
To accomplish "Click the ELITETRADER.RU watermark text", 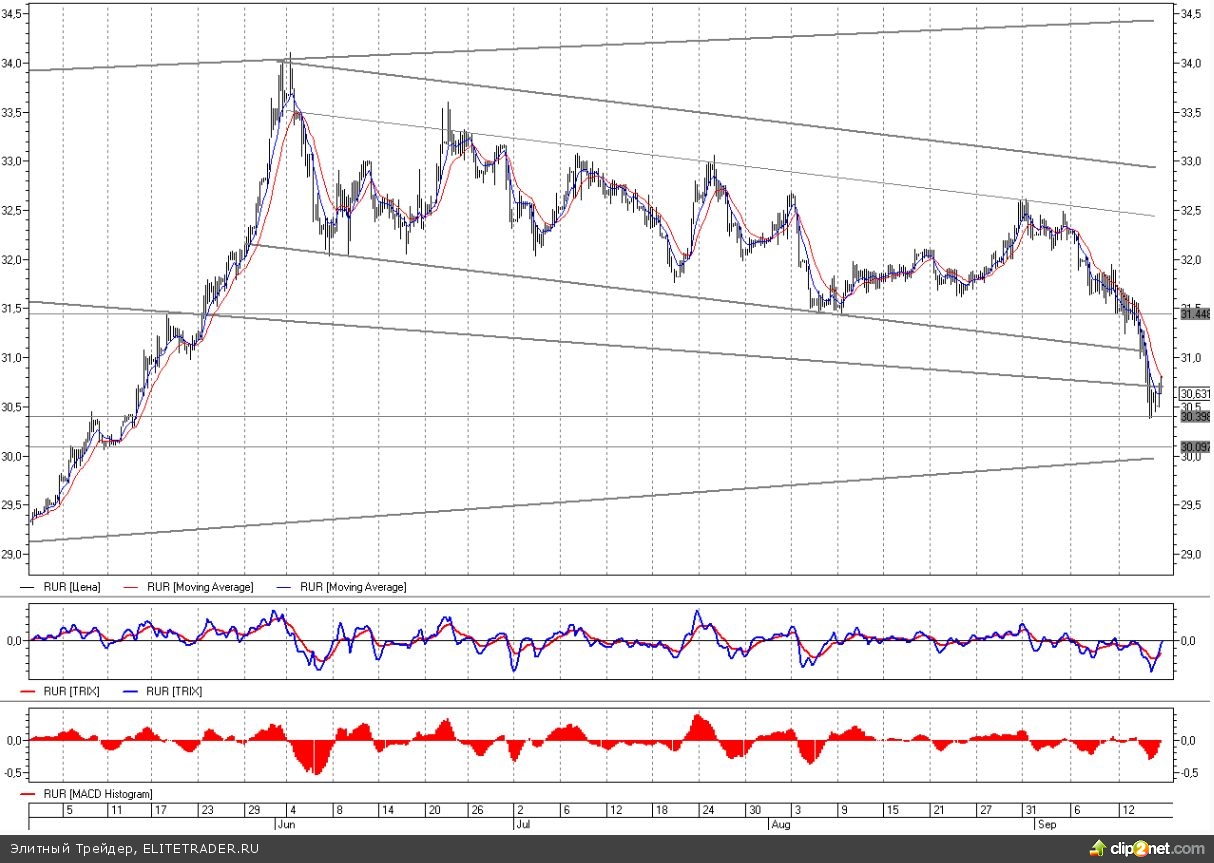I will pyautogui.click(x=191, y=849).
